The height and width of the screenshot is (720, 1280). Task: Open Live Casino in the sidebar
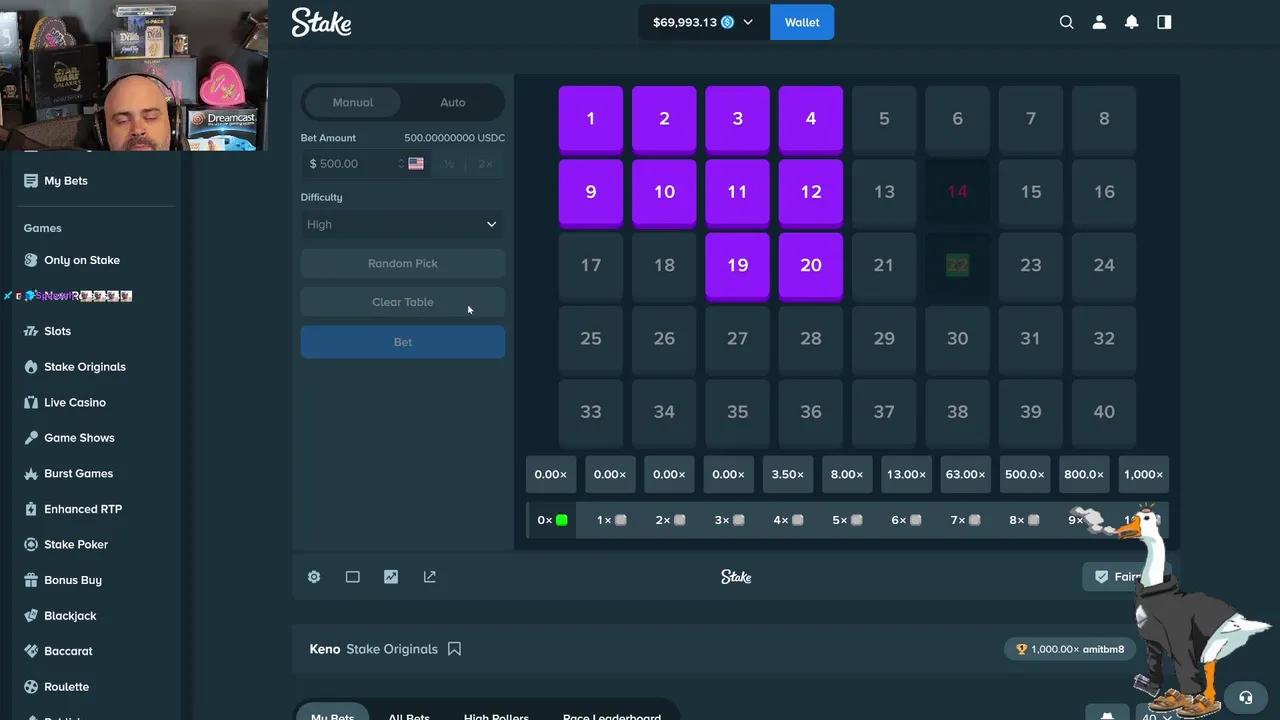coord(75,402)
